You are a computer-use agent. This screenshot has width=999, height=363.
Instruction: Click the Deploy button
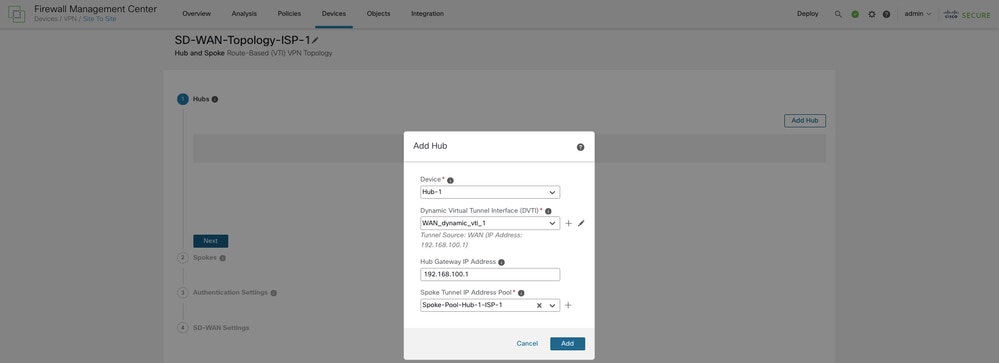point(807,14)
